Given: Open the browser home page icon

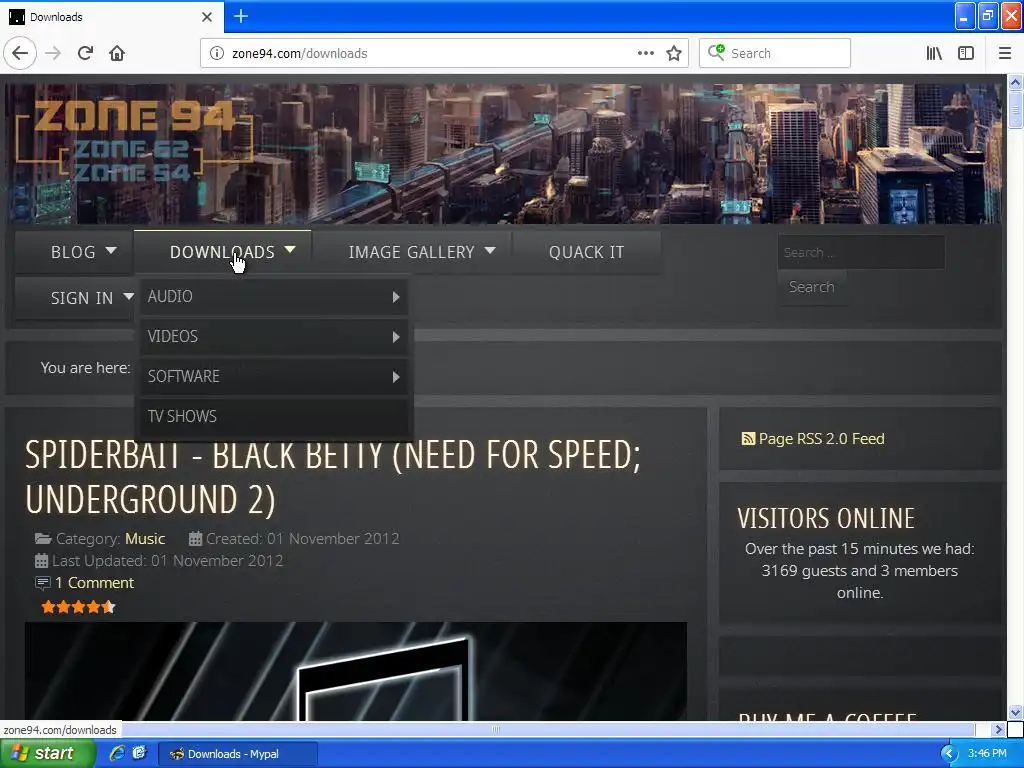Looking at the screenshot, I should coord(117,53).
